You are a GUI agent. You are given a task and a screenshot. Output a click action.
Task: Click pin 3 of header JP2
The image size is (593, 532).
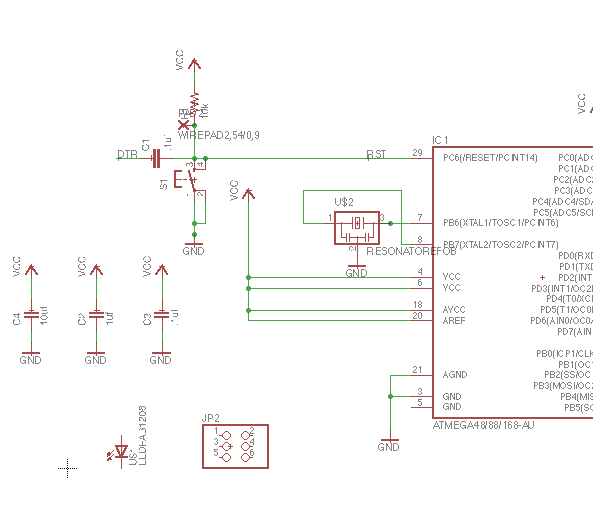coord(226,447)
